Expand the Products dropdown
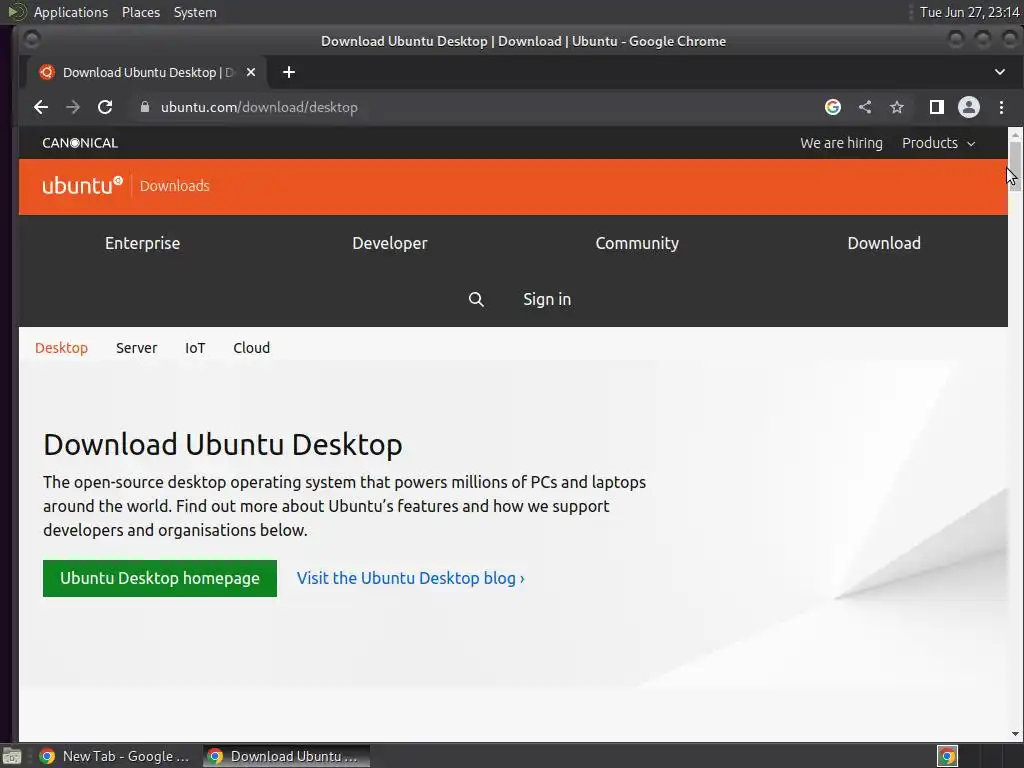Screen dimensions: 1024x768 pos(938,143)
